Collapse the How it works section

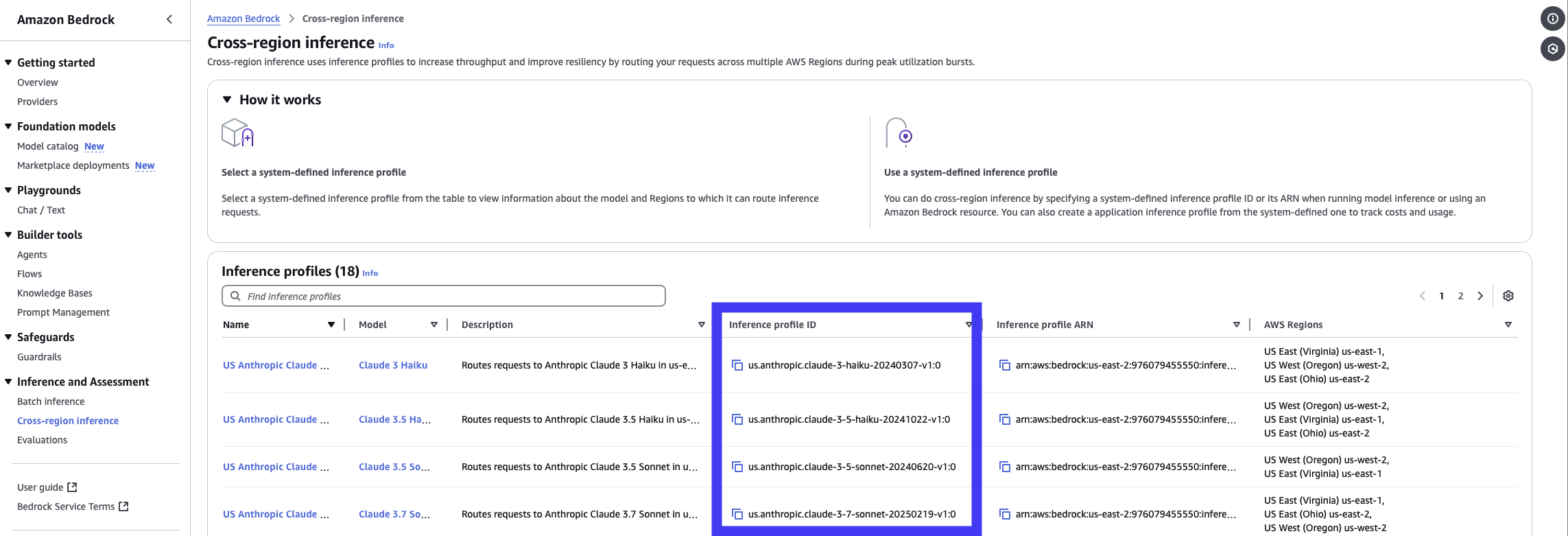pyautogui.click(x=227, y=100)
